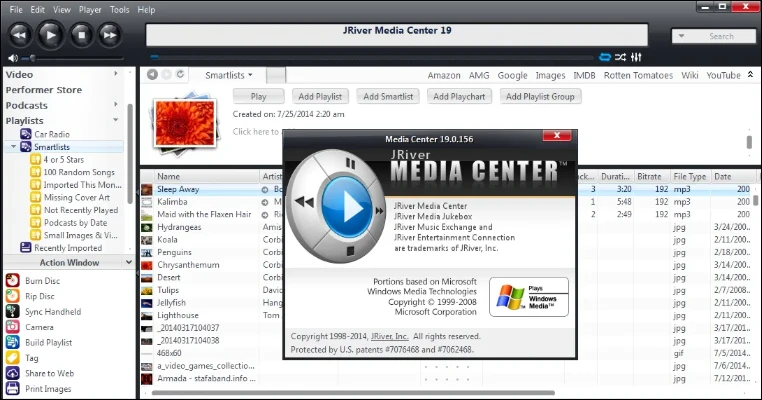Collapse the header with double chevron
Image resolution: width=762 pixels, height=400 pixels.
tap(750, 74)
